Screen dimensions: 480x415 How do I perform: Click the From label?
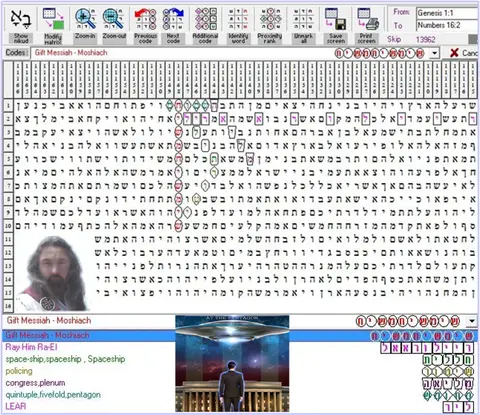[x=401, y=12]
